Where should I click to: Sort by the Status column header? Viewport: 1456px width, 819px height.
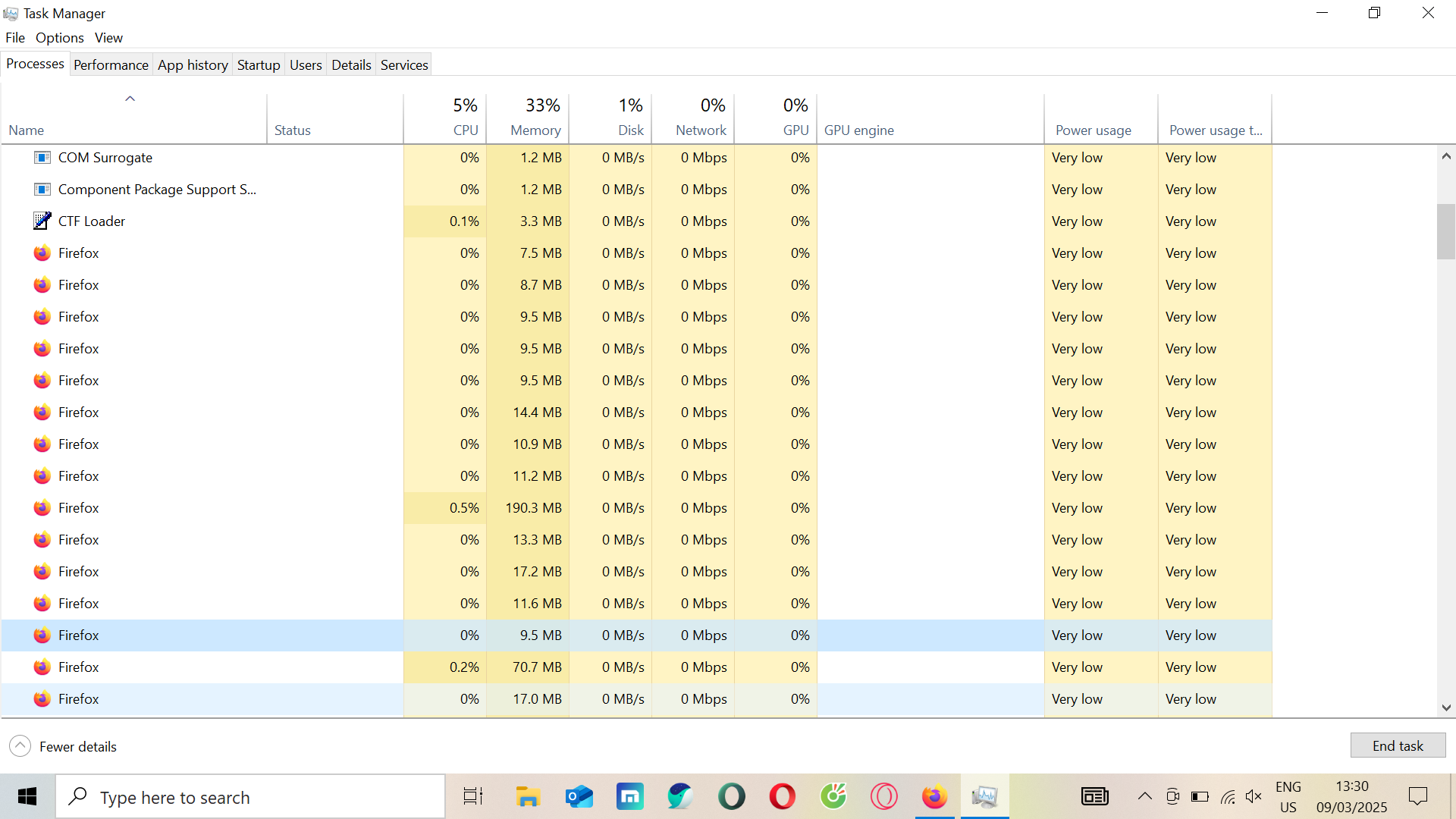334,119
